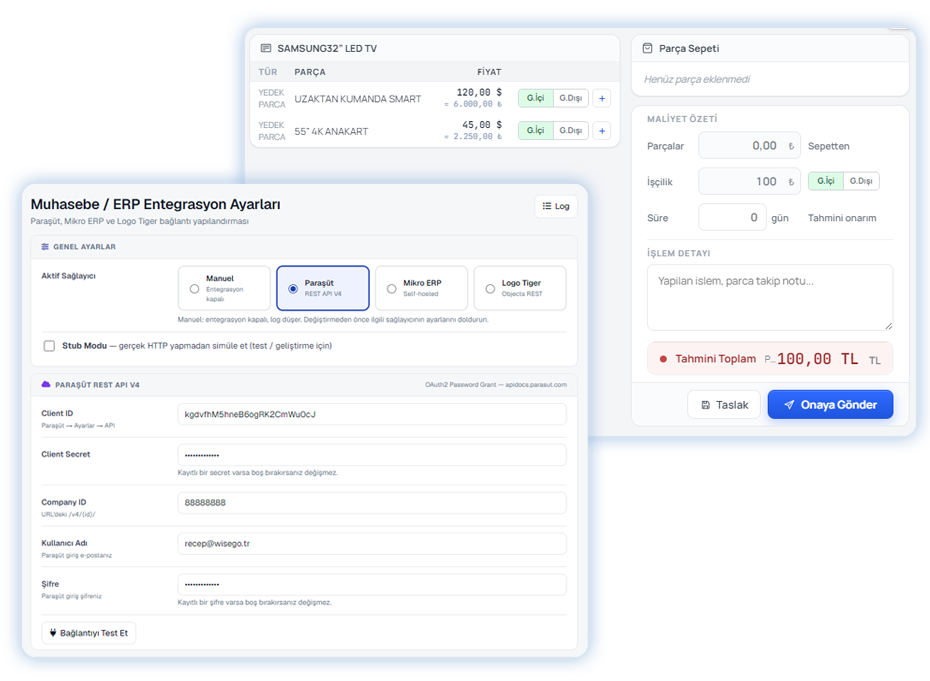Viewport: 930px width, 681px height.
Task: Click the 55" 4K ANAKART part name
Action: [331, 132]
